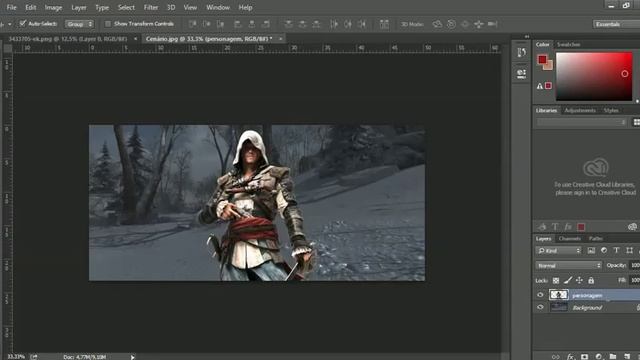This screenshot has width=640, height=360.
Task: Open the layer filter Kind dropdown
Action: tap(559, 251)
